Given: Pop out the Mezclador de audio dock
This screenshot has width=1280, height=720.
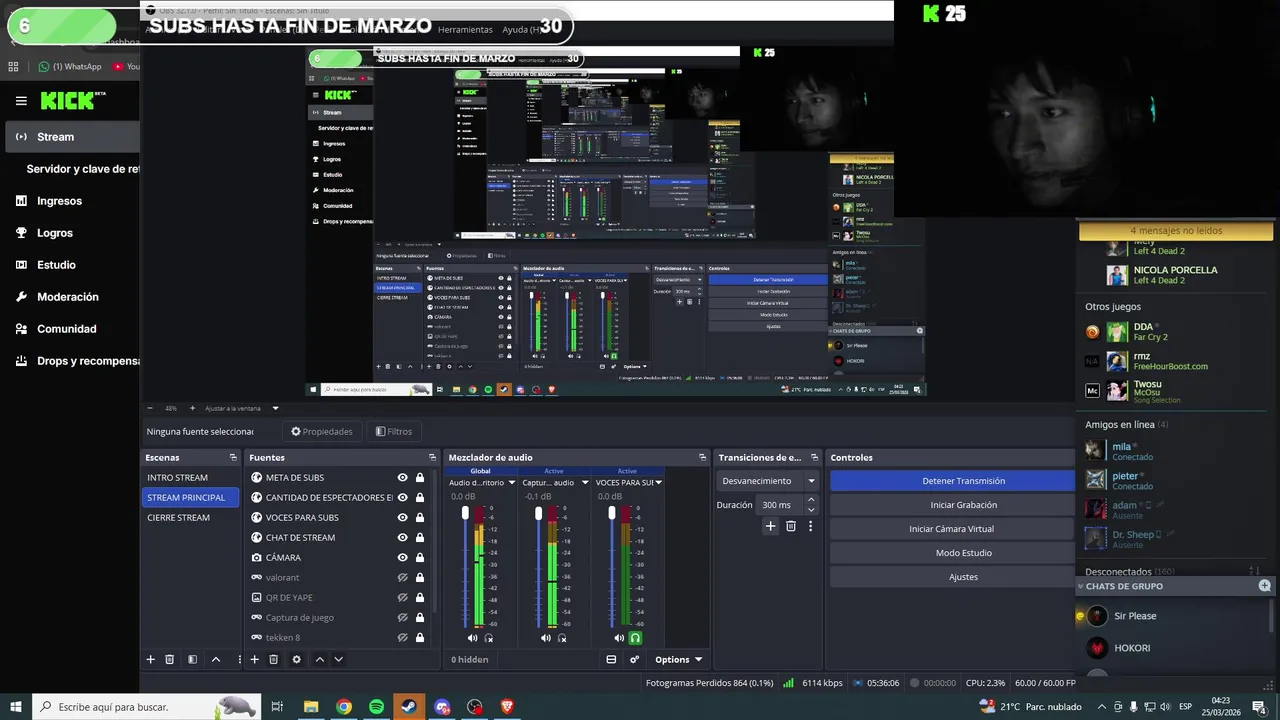Looking at the screenshot, I should pyautogui.click(x=702, y=457).
